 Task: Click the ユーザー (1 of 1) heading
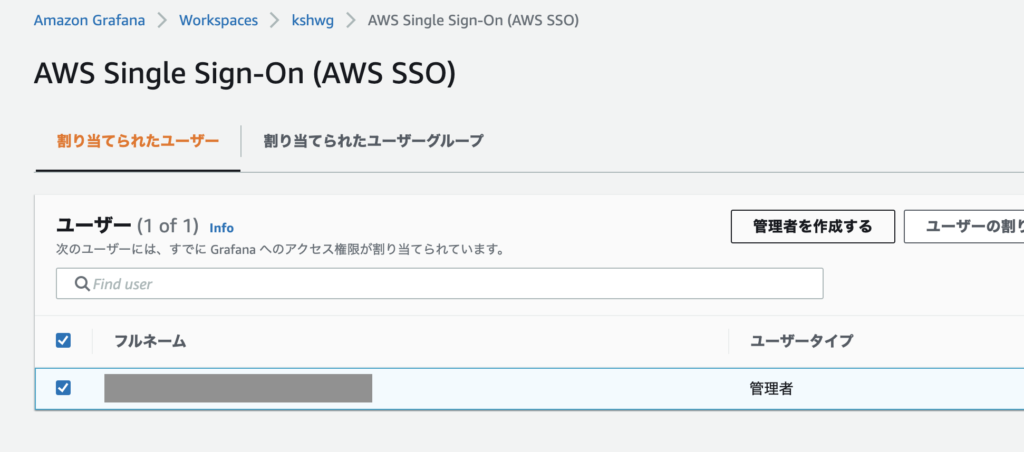click(127, 226)
